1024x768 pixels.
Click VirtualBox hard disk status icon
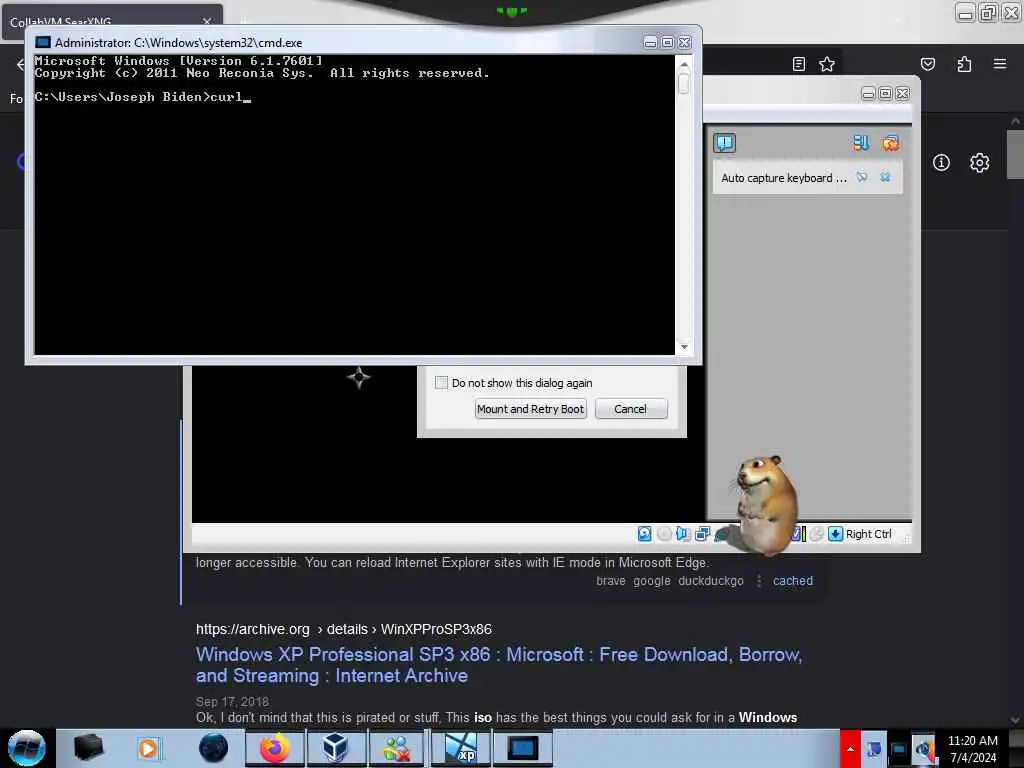click(x=645, y=534)
